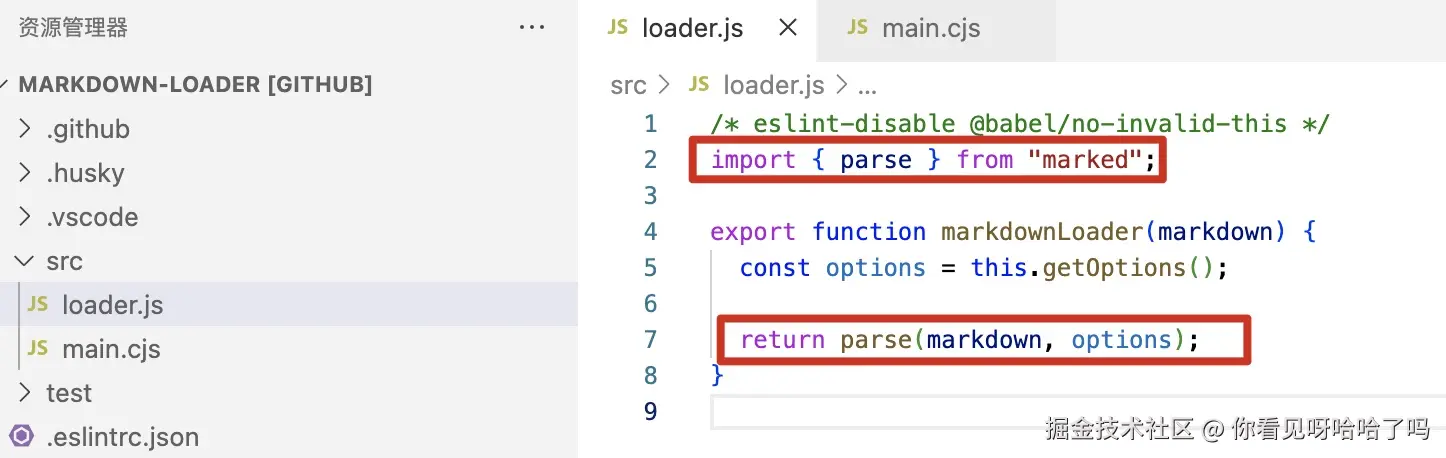This screenshot has width=1446, height=458.
Task: Click the JS file icon of loader.js in tree
Action: tap(37, 305)
